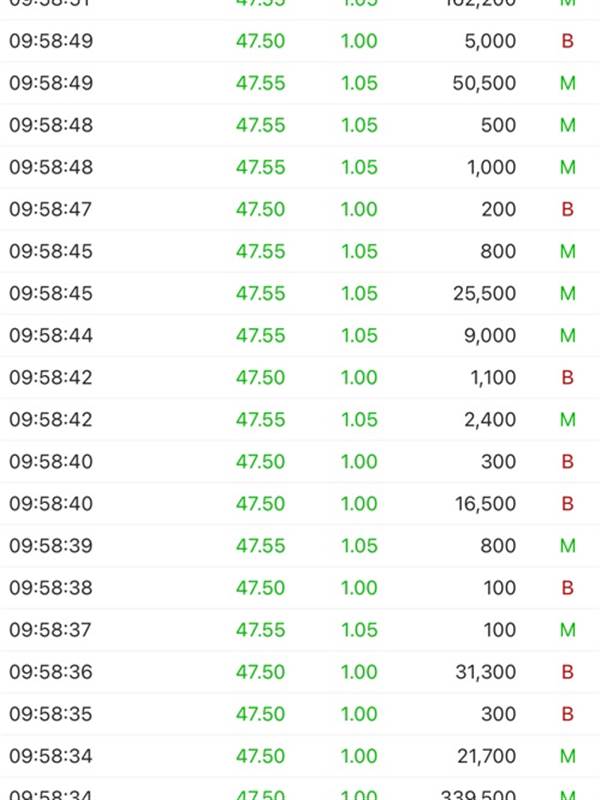Open the 21,700 volume trade row
The image size is (600, 800).
click(300, 756)
